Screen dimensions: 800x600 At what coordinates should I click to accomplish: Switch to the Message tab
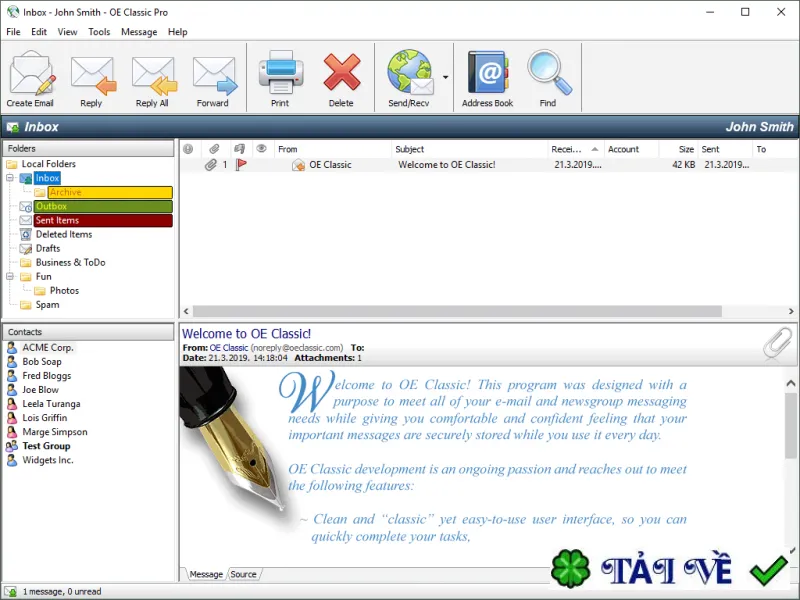click(206, 574)
